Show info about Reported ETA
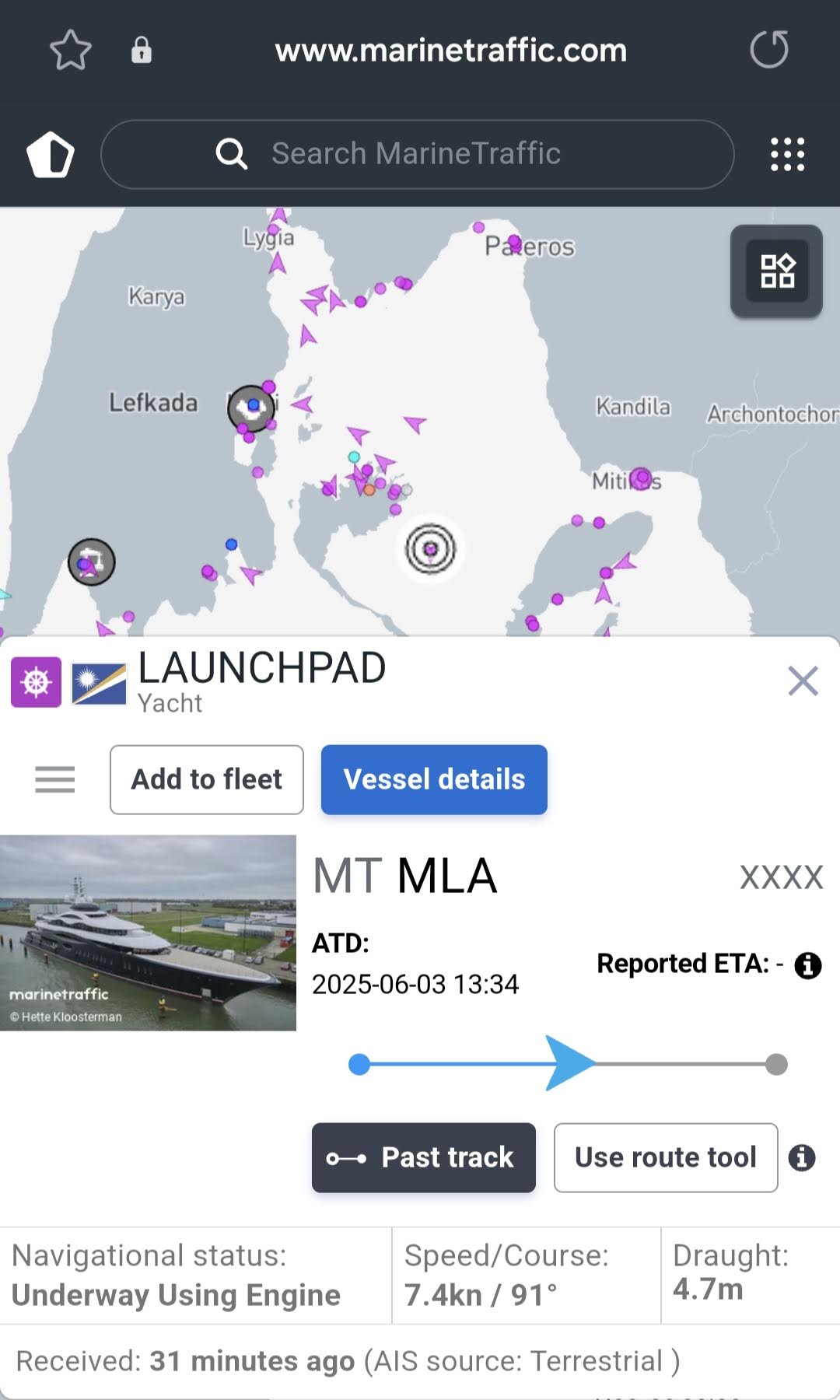840x1400 pixels. pos(808,965)
